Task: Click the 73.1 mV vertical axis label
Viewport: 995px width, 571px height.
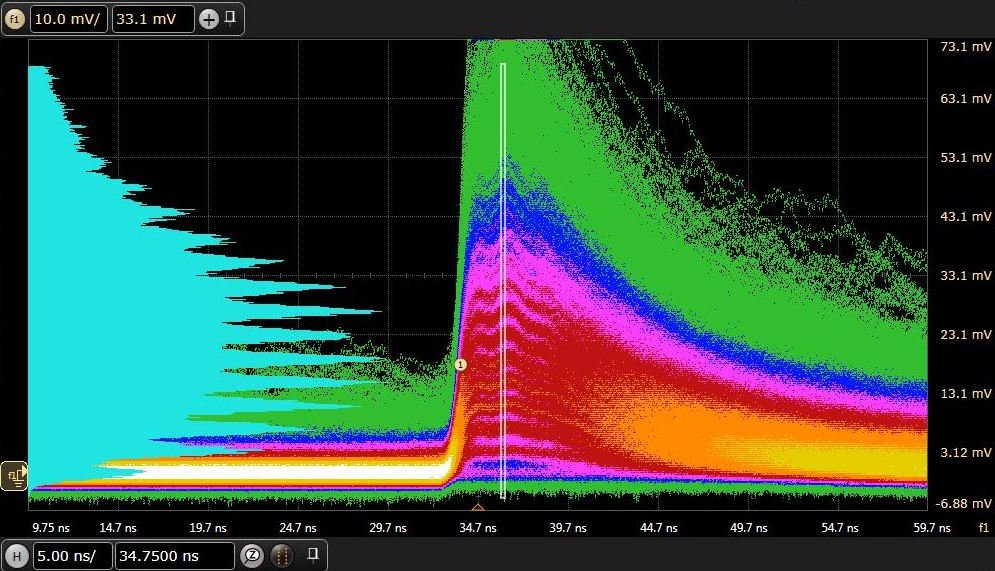Action: click(961, 46)
